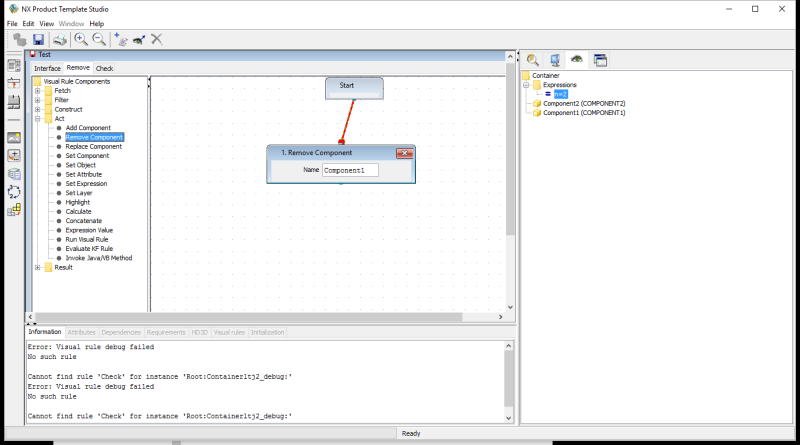Select Highlight in the Act list
Screen dimensions: 800x445
(78, 202)
